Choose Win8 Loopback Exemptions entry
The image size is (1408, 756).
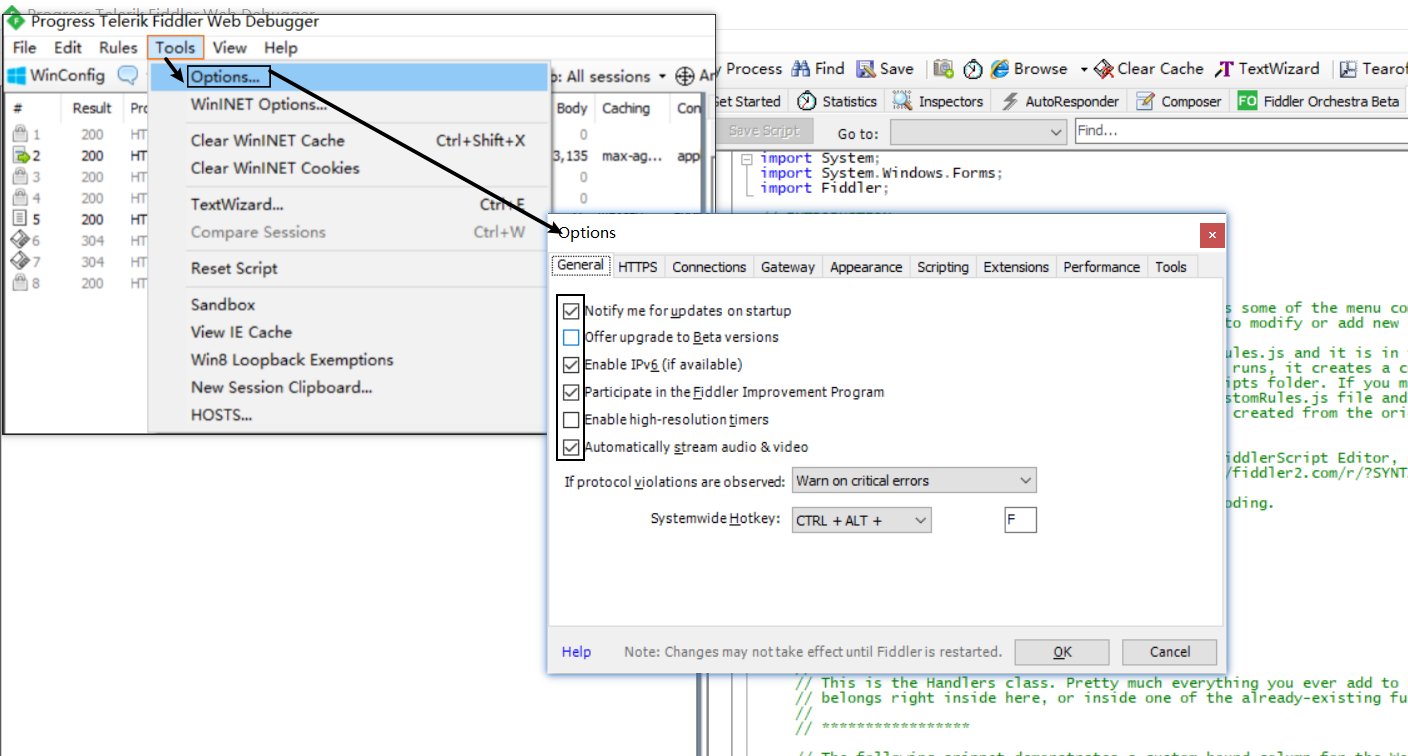click(350, 360)
